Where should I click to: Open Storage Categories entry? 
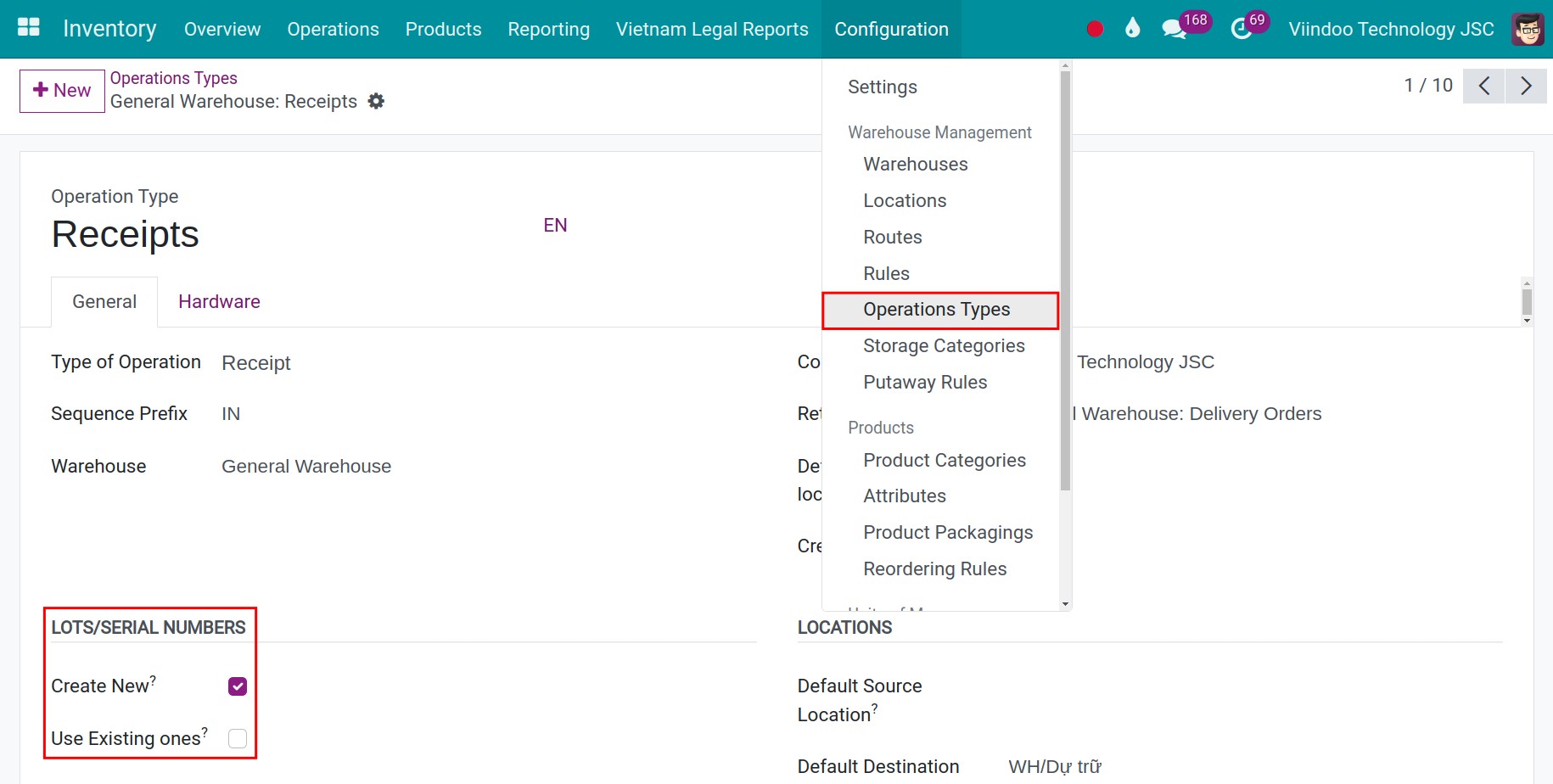[x=944, y=346]
